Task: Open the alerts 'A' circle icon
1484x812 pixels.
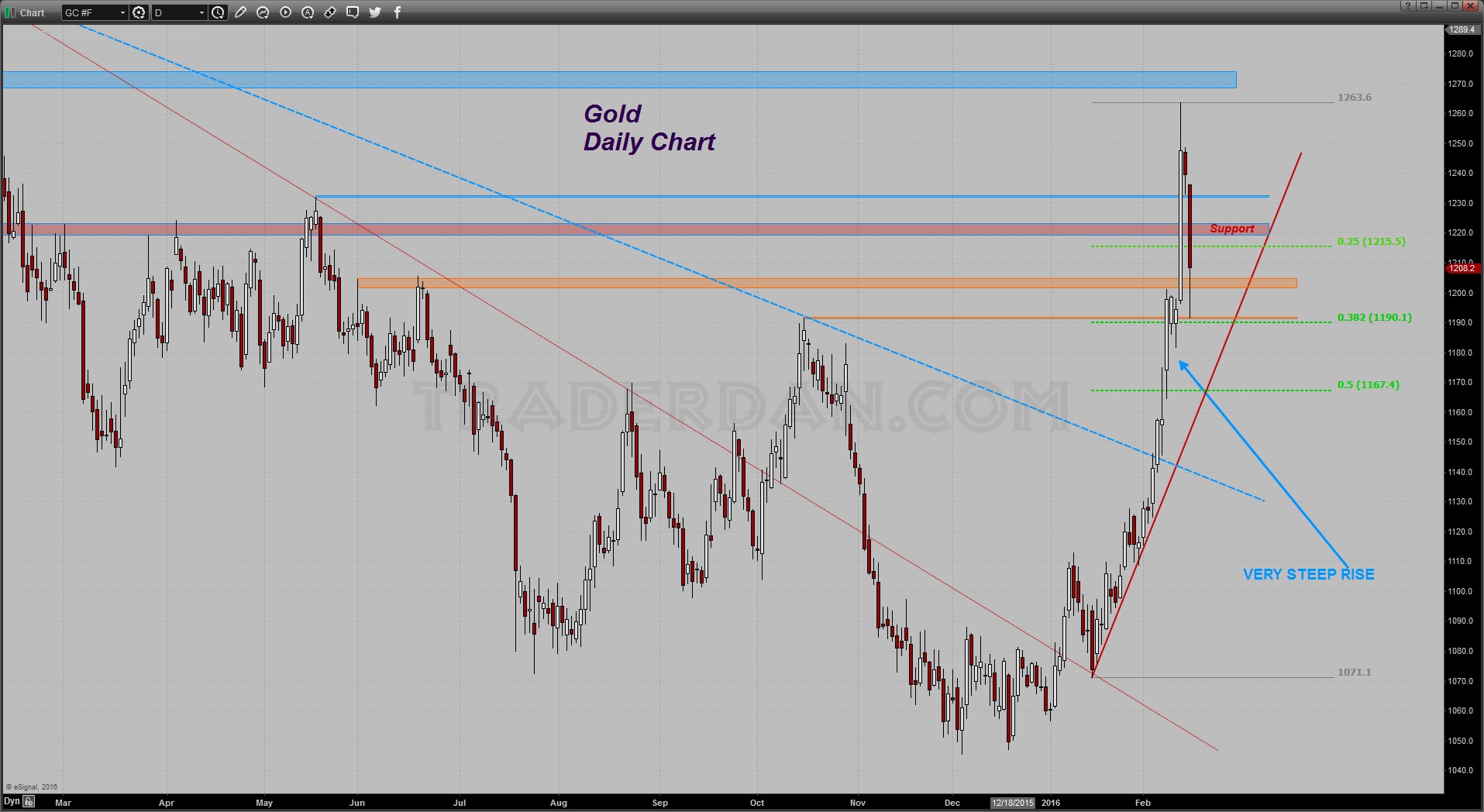Action: pyautogui.click(x=308, y=12)
